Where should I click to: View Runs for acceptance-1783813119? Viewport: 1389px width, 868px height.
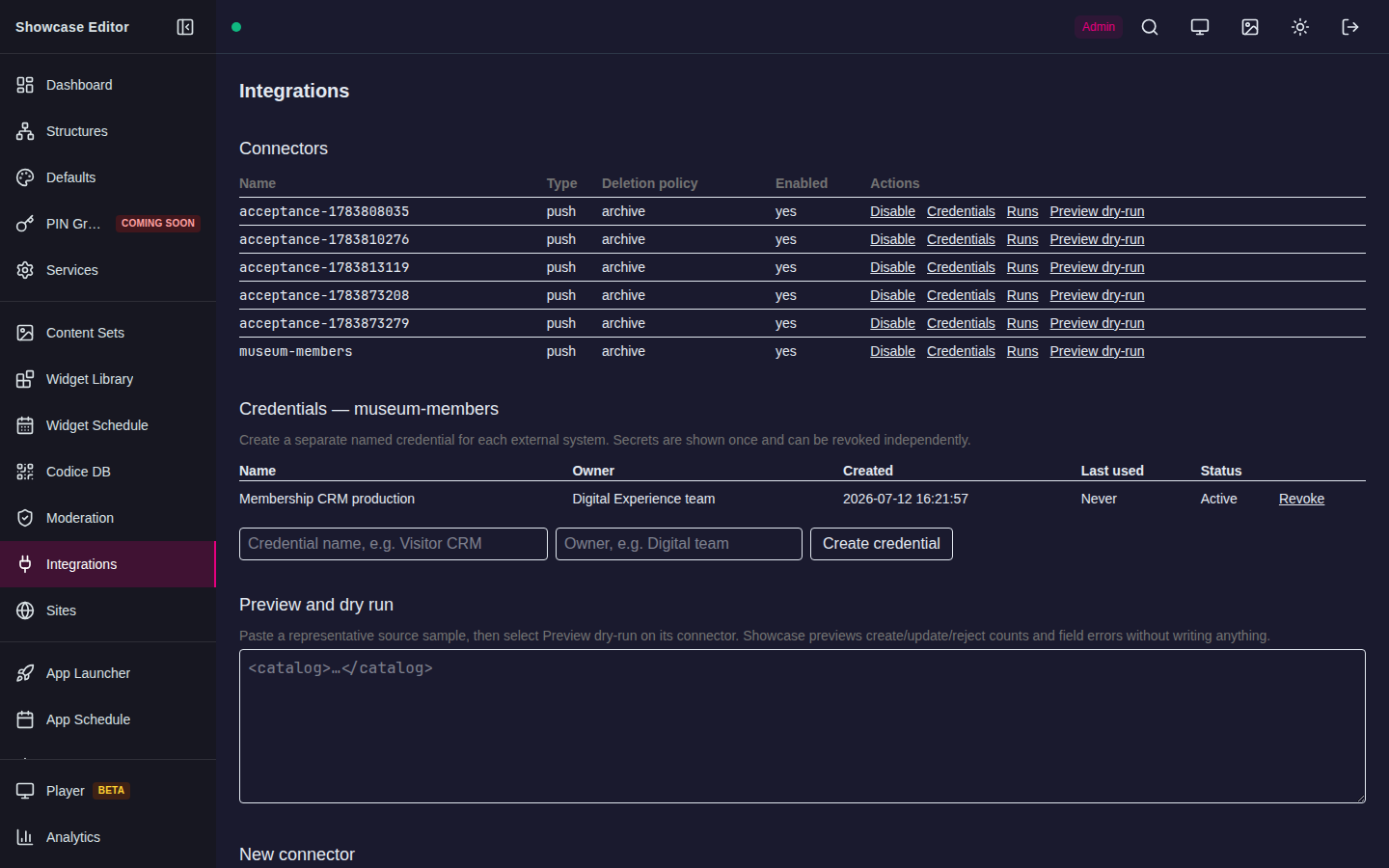coord(1022,267)
